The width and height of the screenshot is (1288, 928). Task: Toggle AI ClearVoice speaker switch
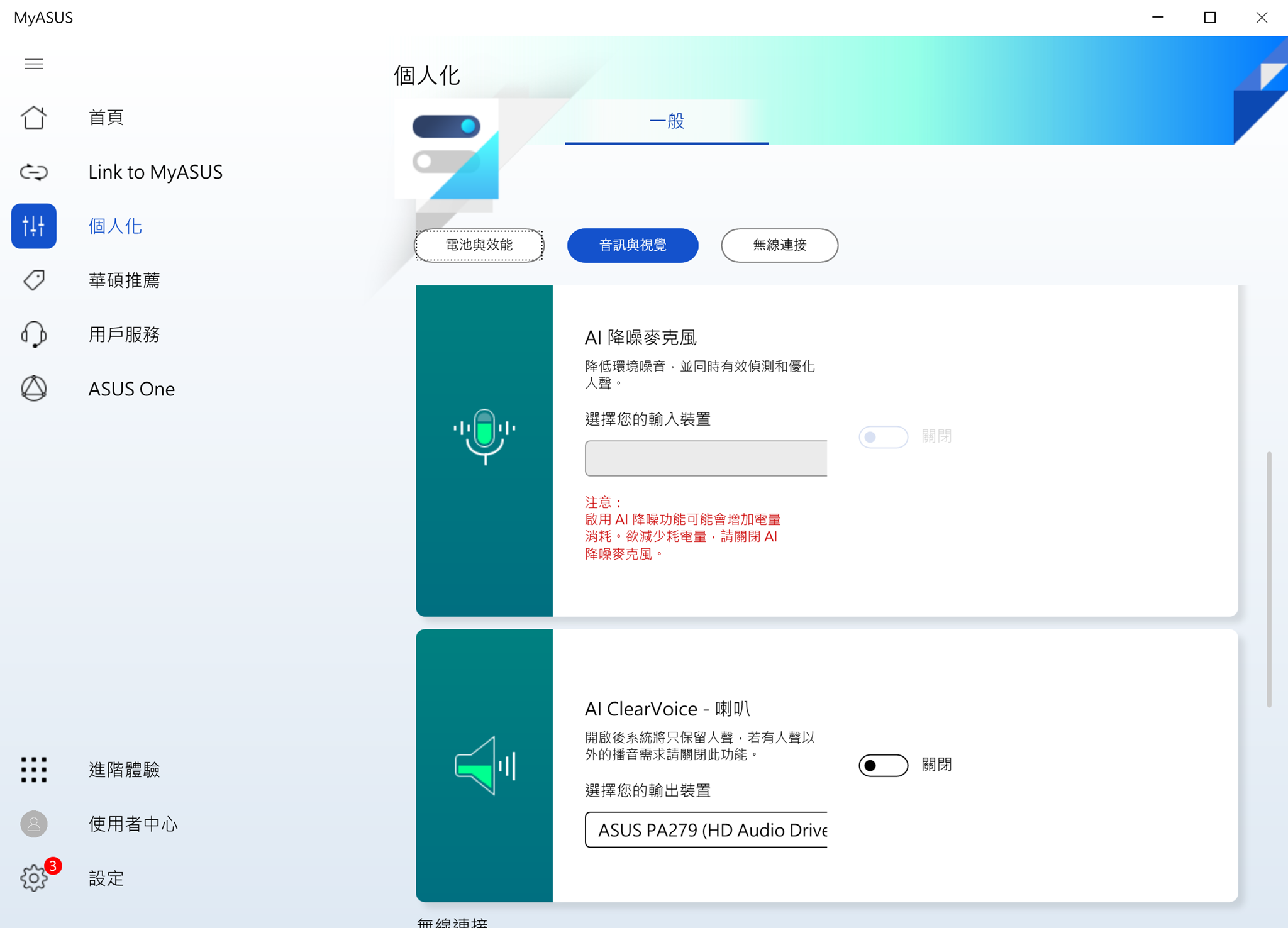click(x=883, y=765)
